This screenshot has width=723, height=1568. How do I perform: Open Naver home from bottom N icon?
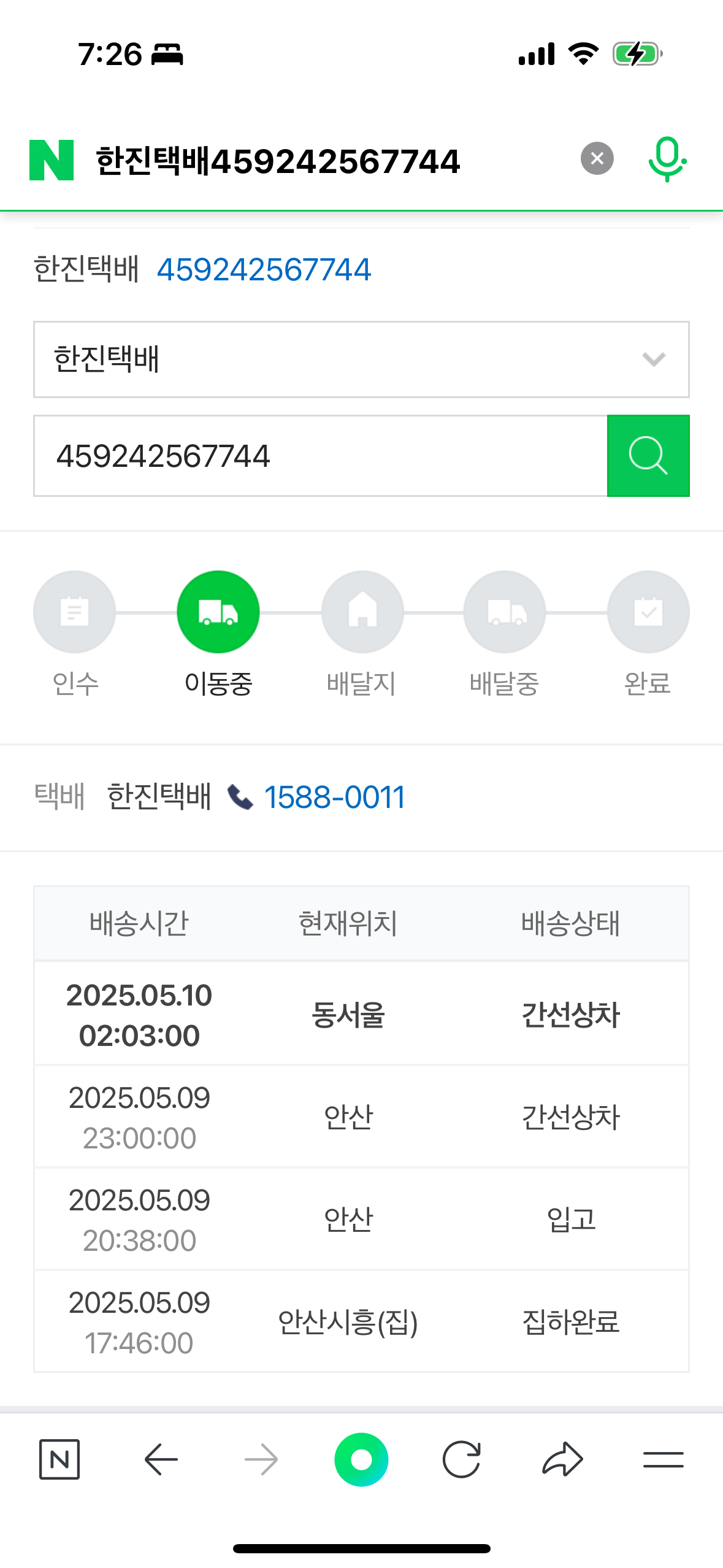click(59, 1459)
